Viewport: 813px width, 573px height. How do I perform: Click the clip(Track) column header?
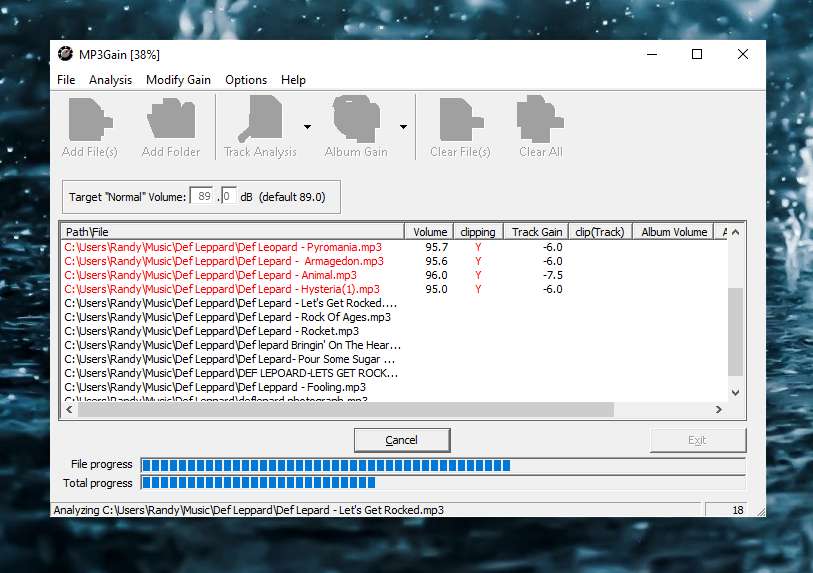(x=600, y=232)
